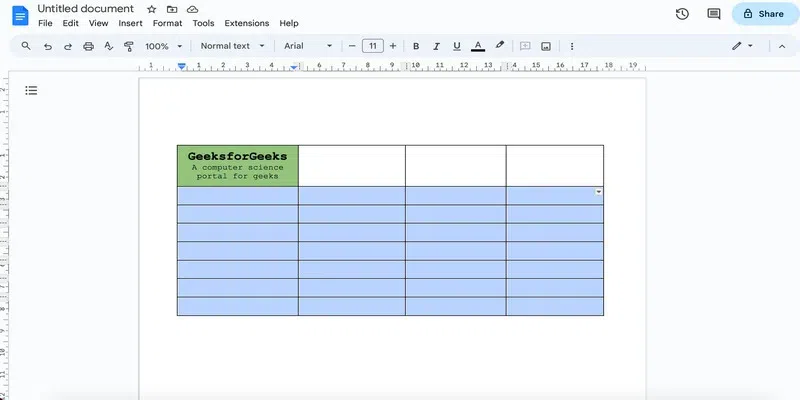The width and height of the screenshot is (800, 400).
Task: Open the highlight color picker
Action: 499,45
